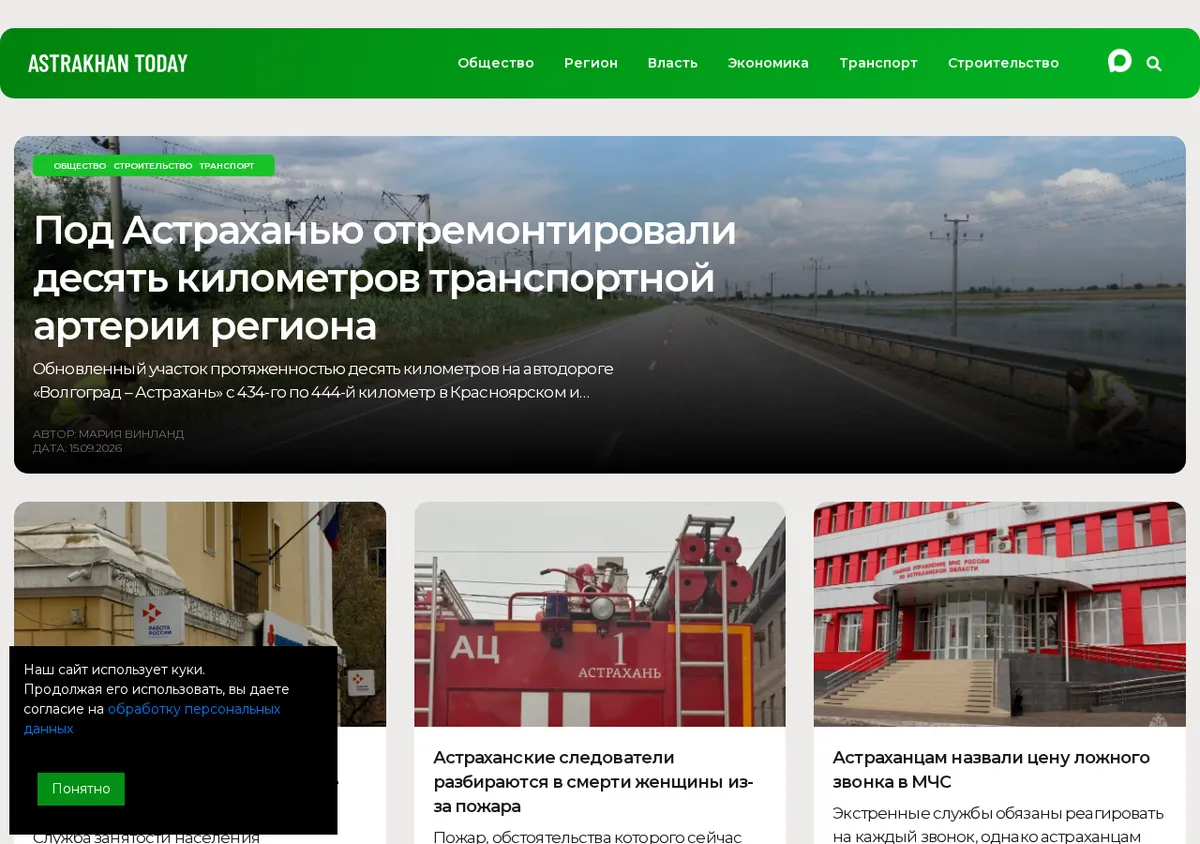Read article about false MChS call price
The height and width of the screenshot is (844, 1200).
pyautogui.click(x=991, y=770)
